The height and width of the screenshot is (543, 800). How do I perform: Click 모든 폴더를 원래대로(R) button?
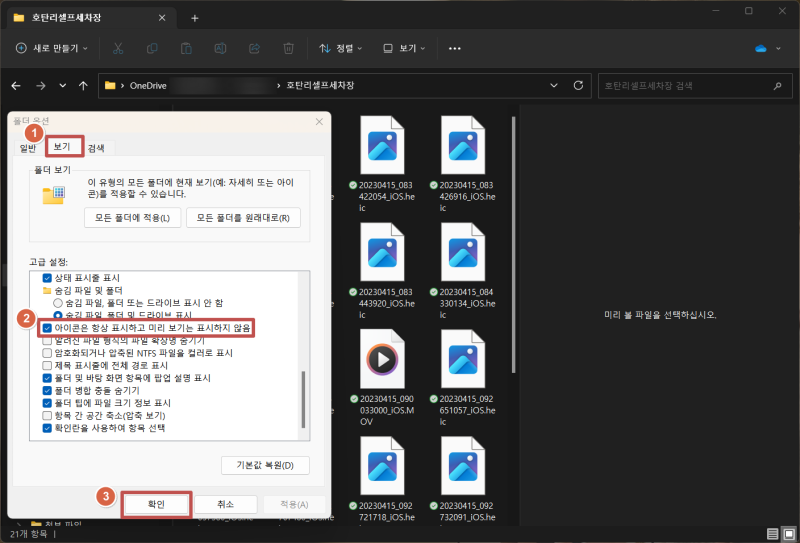coord(243,218)
